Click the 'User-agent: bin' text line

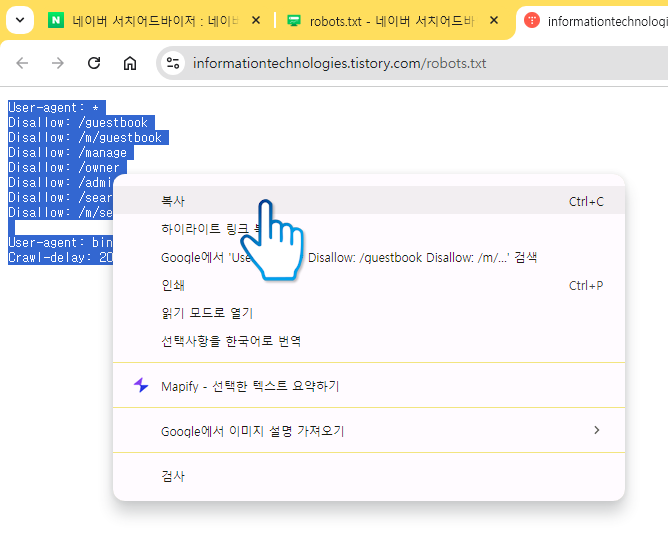click(60, 242)
